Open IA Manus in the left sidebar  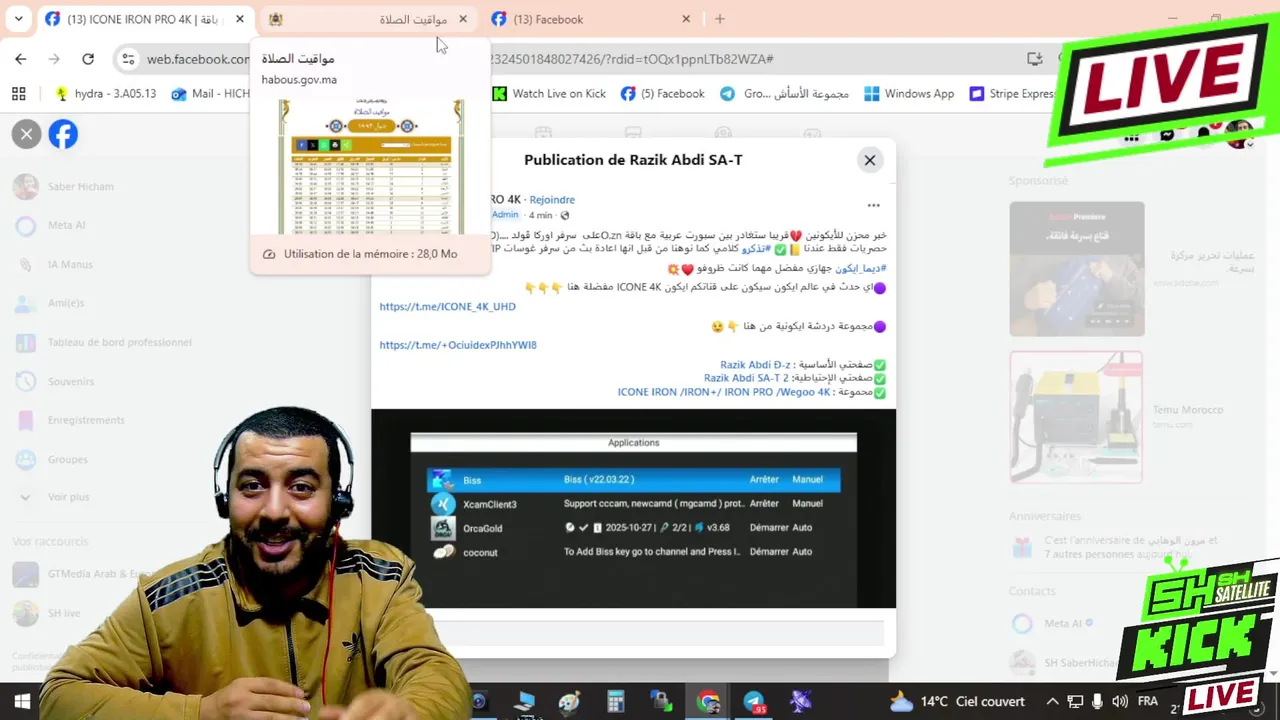54,264
